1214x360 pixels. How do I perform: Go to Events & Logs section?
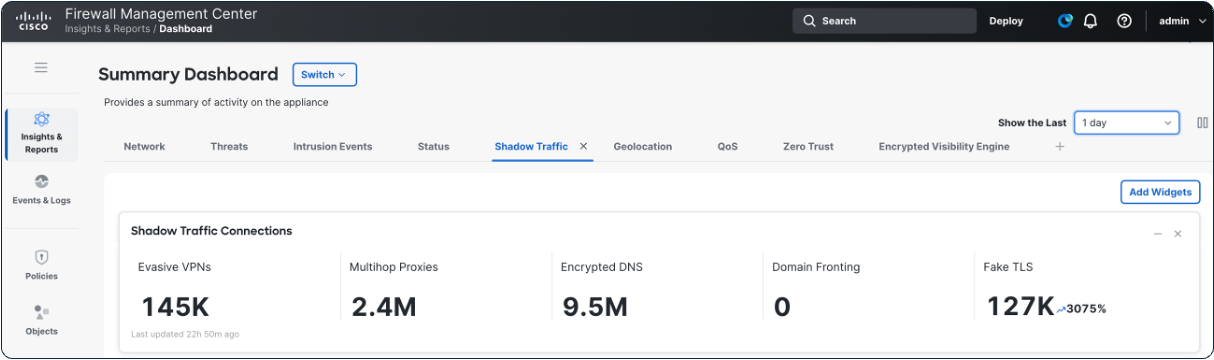[41, 190]
